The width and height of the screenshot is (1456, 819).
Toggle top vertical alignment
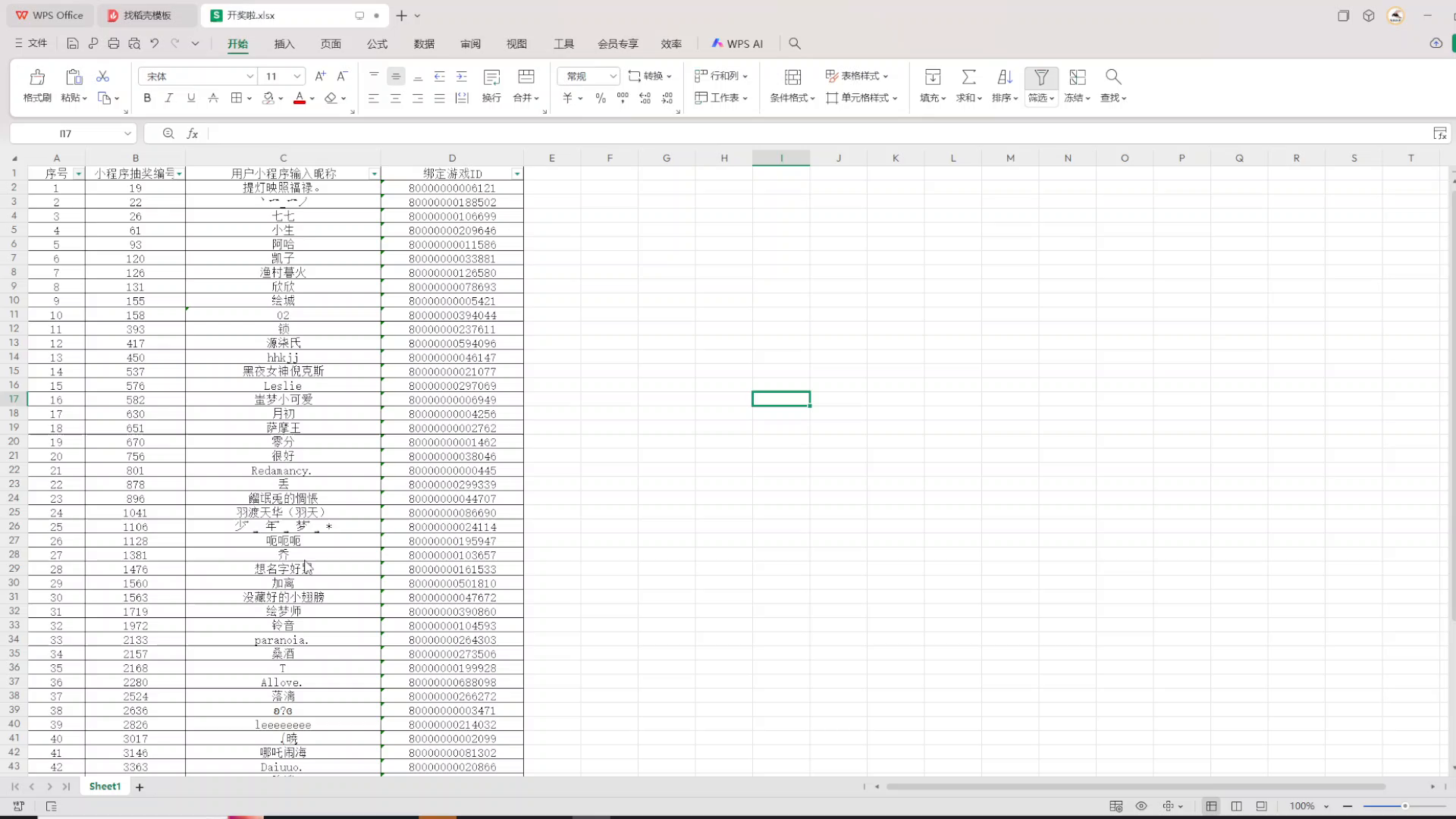click(x=374, y=76)
